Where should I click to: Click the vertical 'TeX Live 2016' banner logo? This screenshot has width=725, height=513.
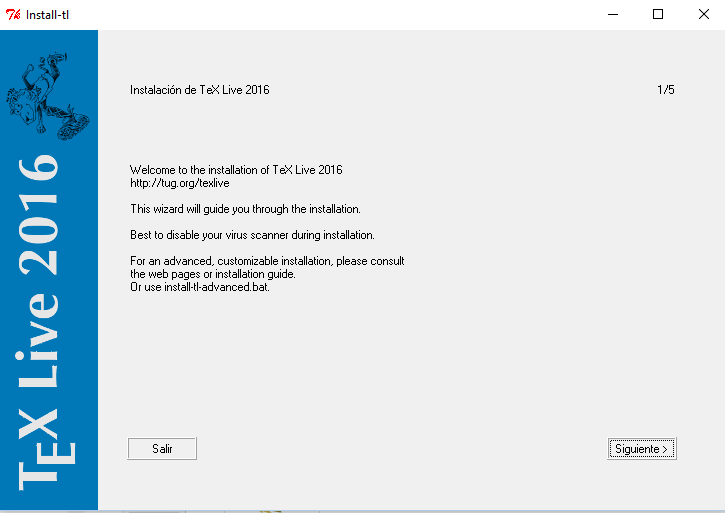pos(46,322)
